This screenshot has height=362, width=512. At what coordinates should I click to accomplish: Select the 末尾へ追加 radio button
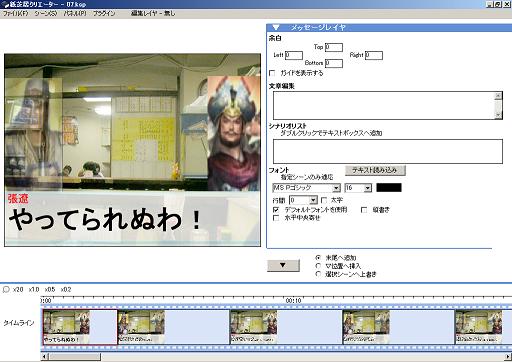pos(318,258)
